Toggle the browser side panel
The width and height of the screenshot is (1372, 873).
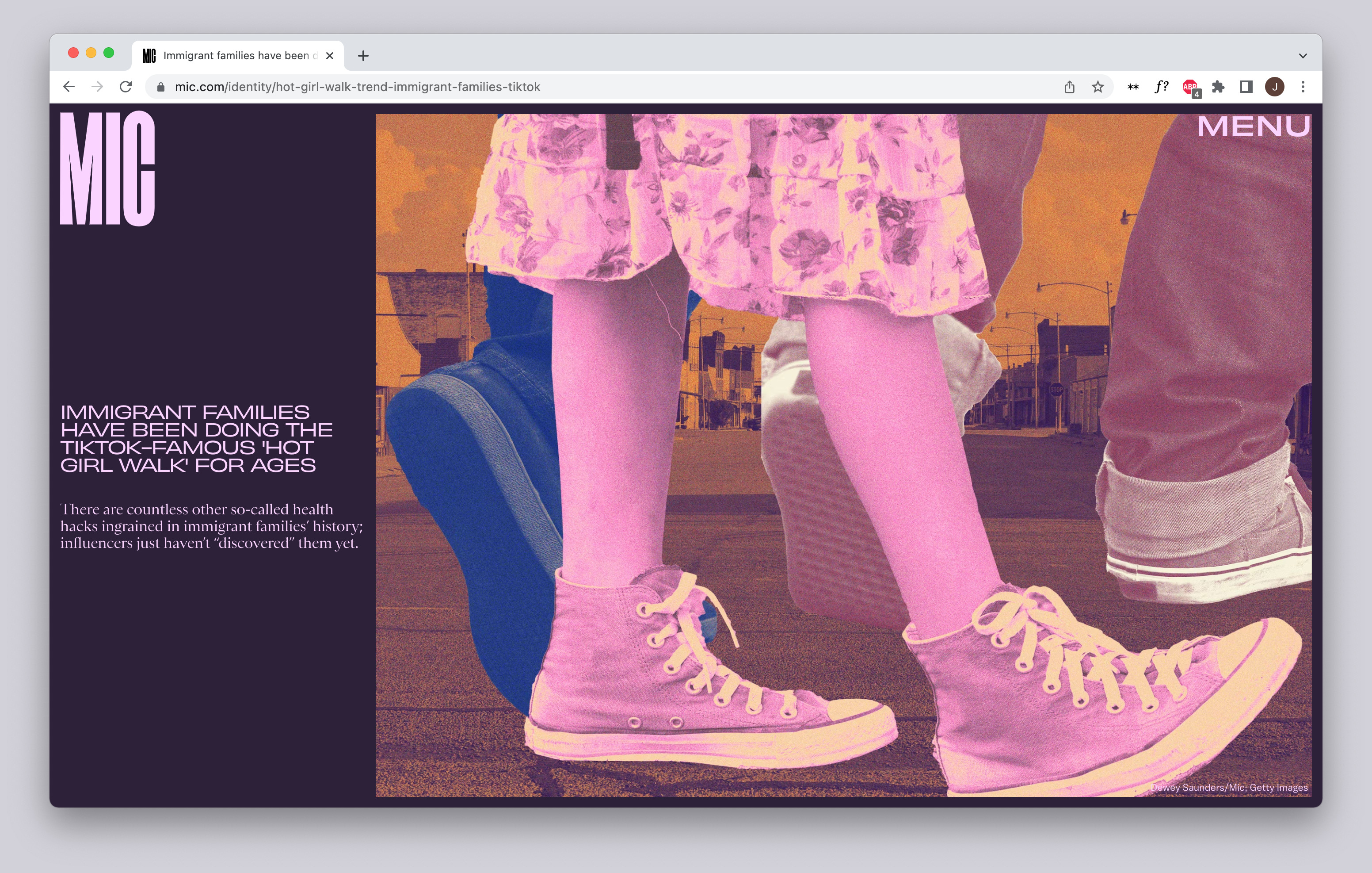[1246, 87]
